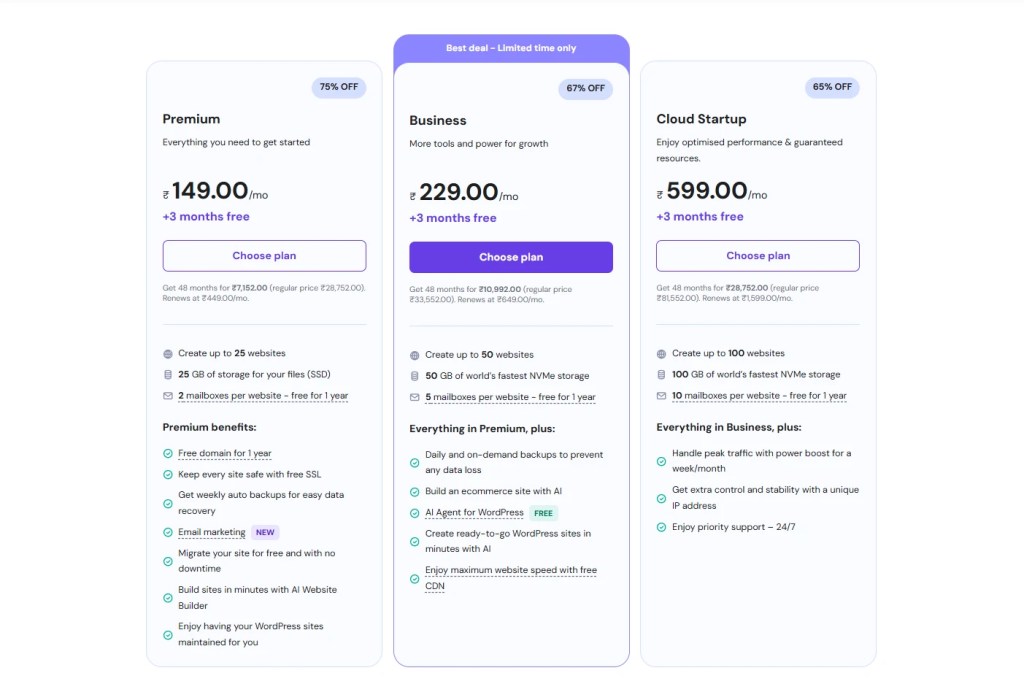Click globe icon beside 50 websites

415,355
